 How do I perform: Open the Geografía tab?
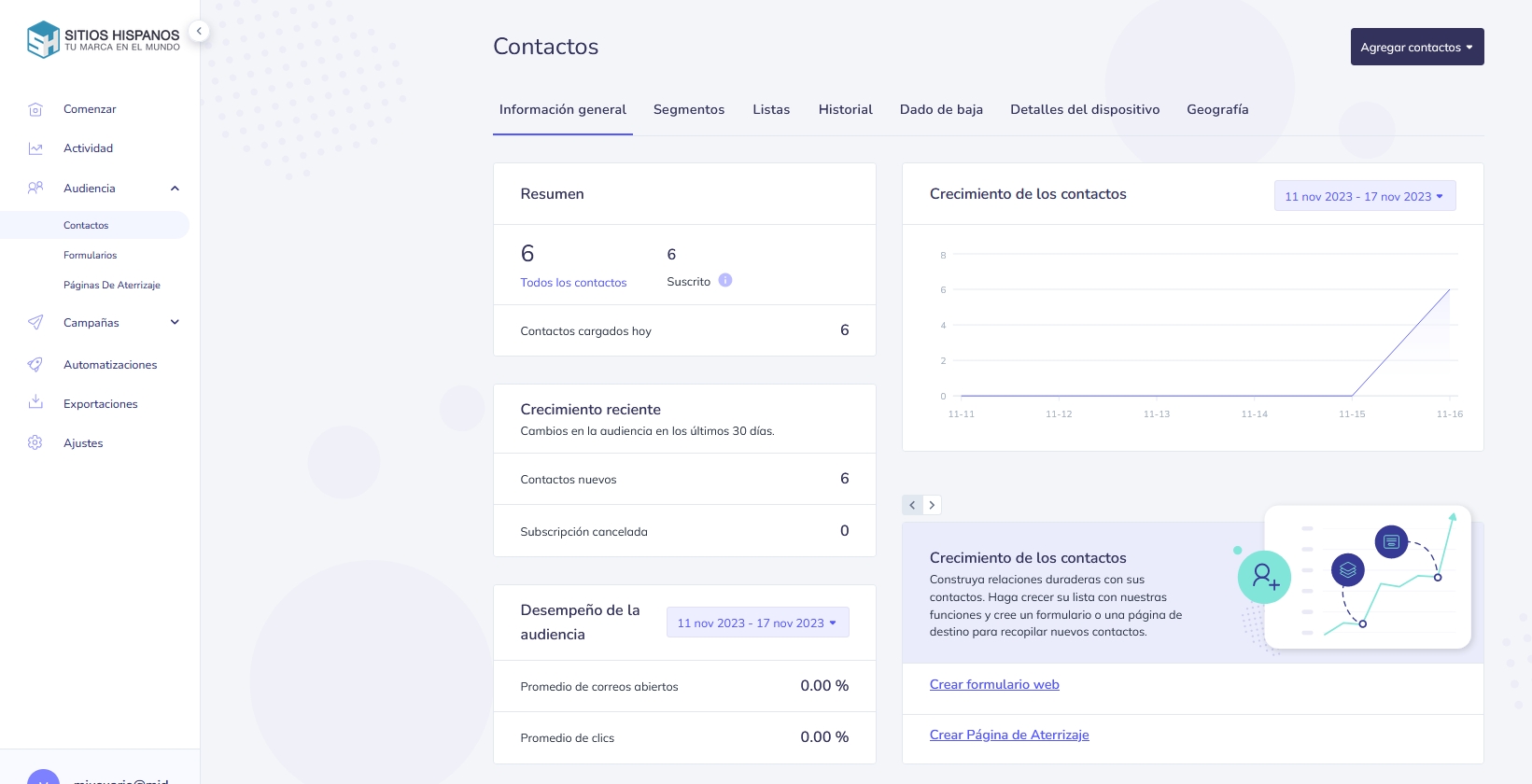tap(1216, 109)
